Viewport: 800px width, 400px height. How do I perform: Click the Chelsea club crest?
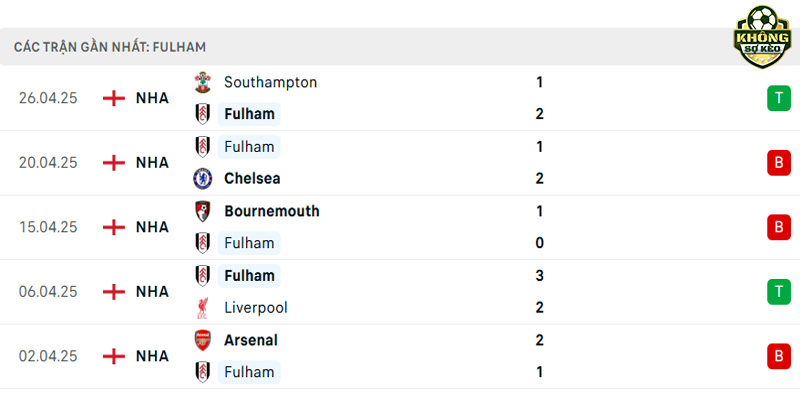pyautogui.click(x=203, y=179)
